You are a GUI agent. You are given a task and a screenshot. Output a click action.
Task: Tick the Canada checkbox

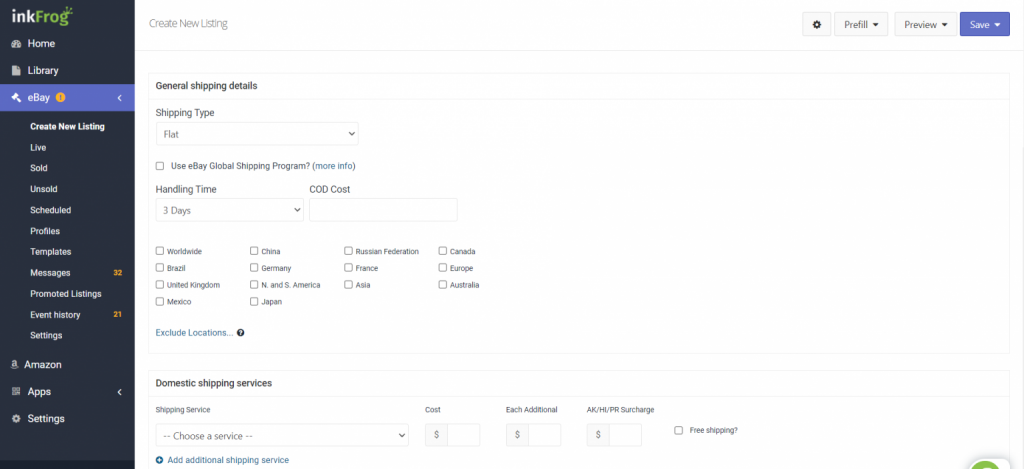click(x=443, y=251)
